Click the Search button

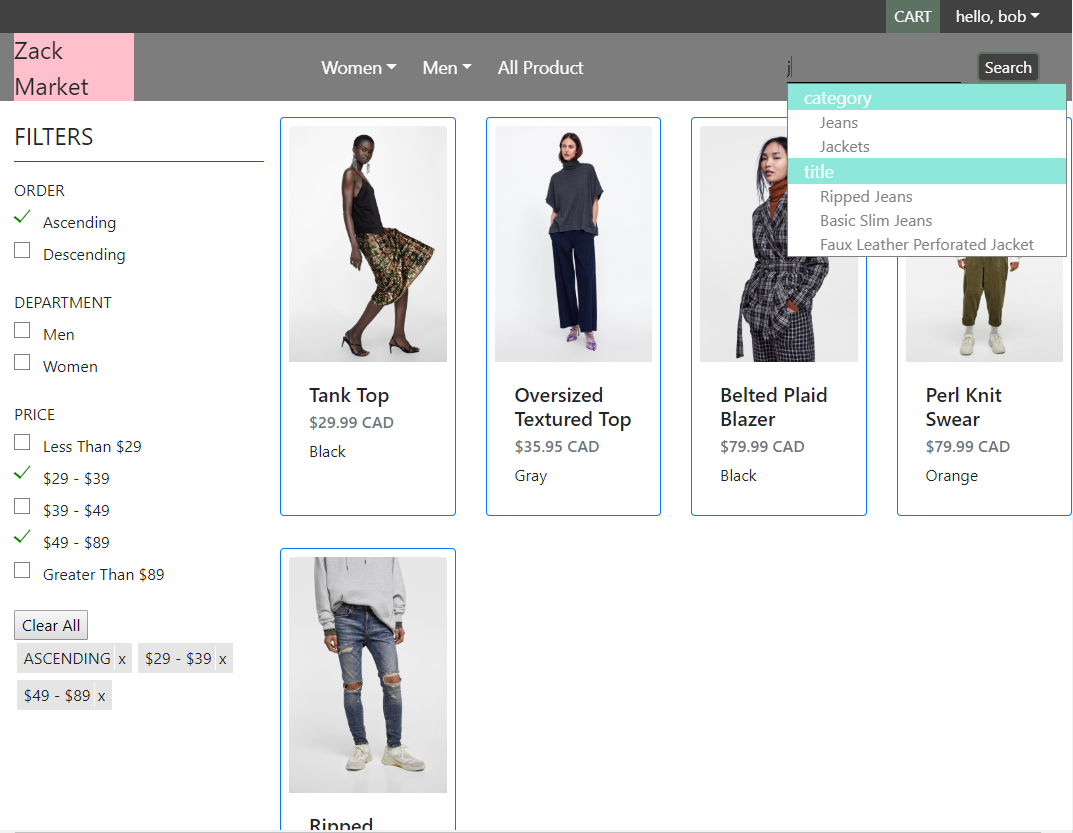[1007, 66]
